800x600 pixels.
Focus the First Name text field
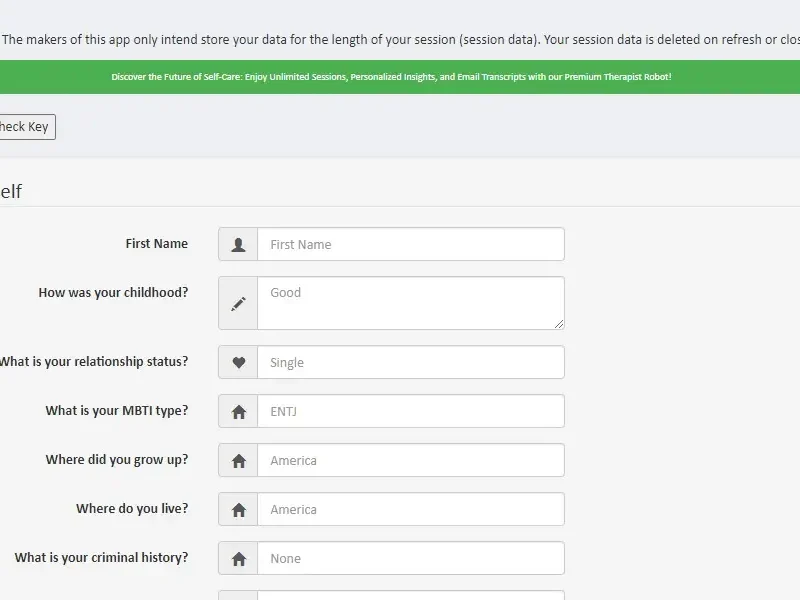point(410,244)
